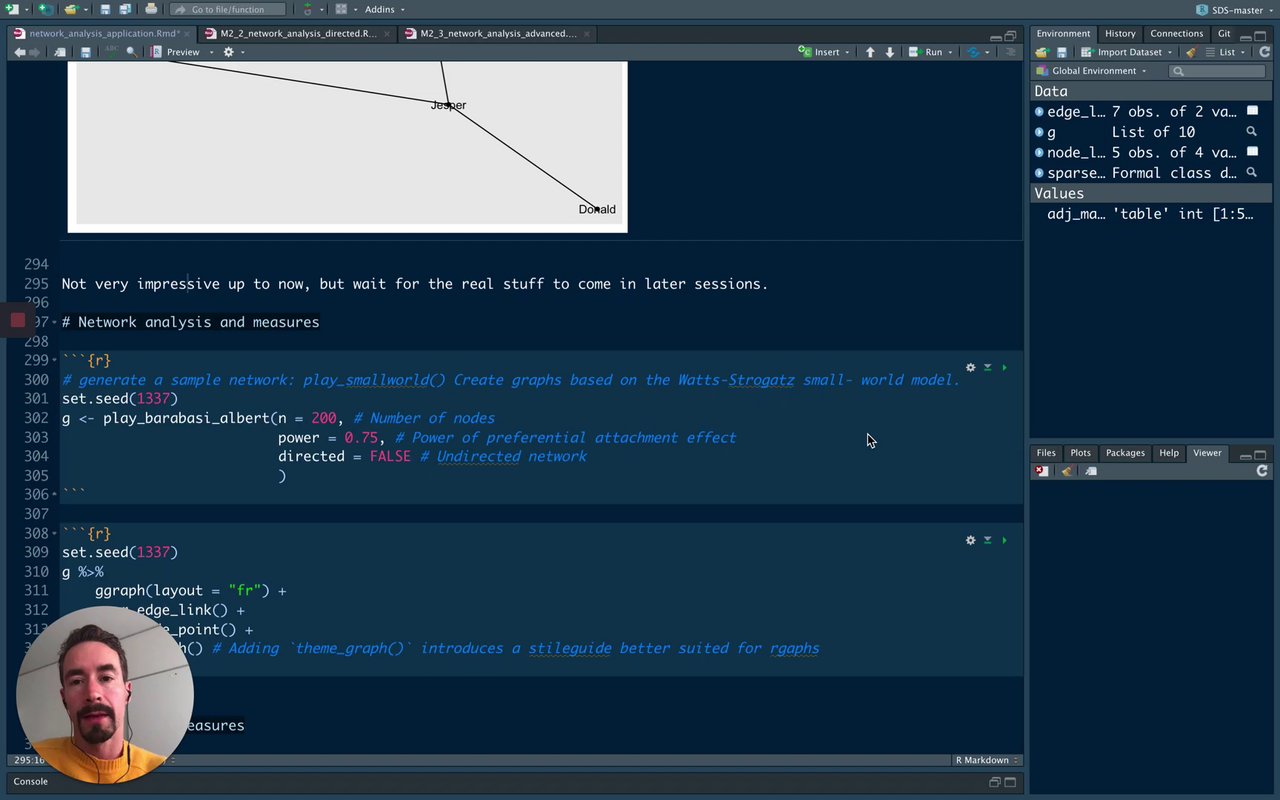Screen dimensions: 1280x800
Task: Show the document outline
Action: [x=1013, y=52]
